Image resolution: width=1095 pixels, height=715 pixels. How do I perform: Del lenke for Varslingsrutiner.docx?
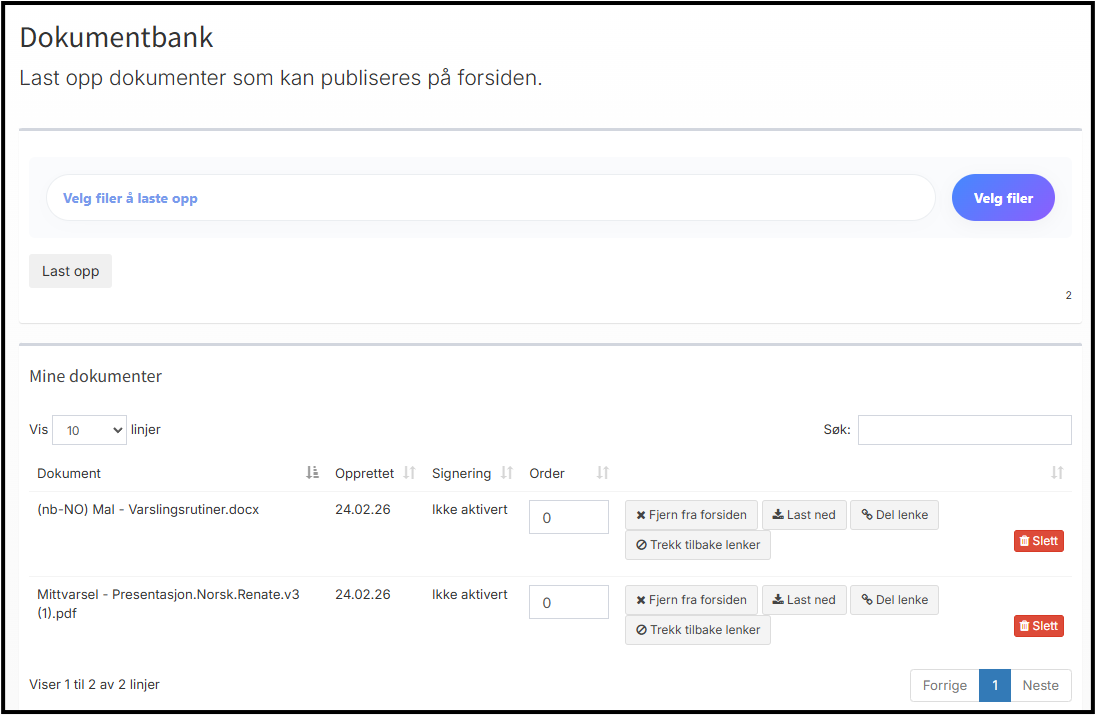click(895, 515)
